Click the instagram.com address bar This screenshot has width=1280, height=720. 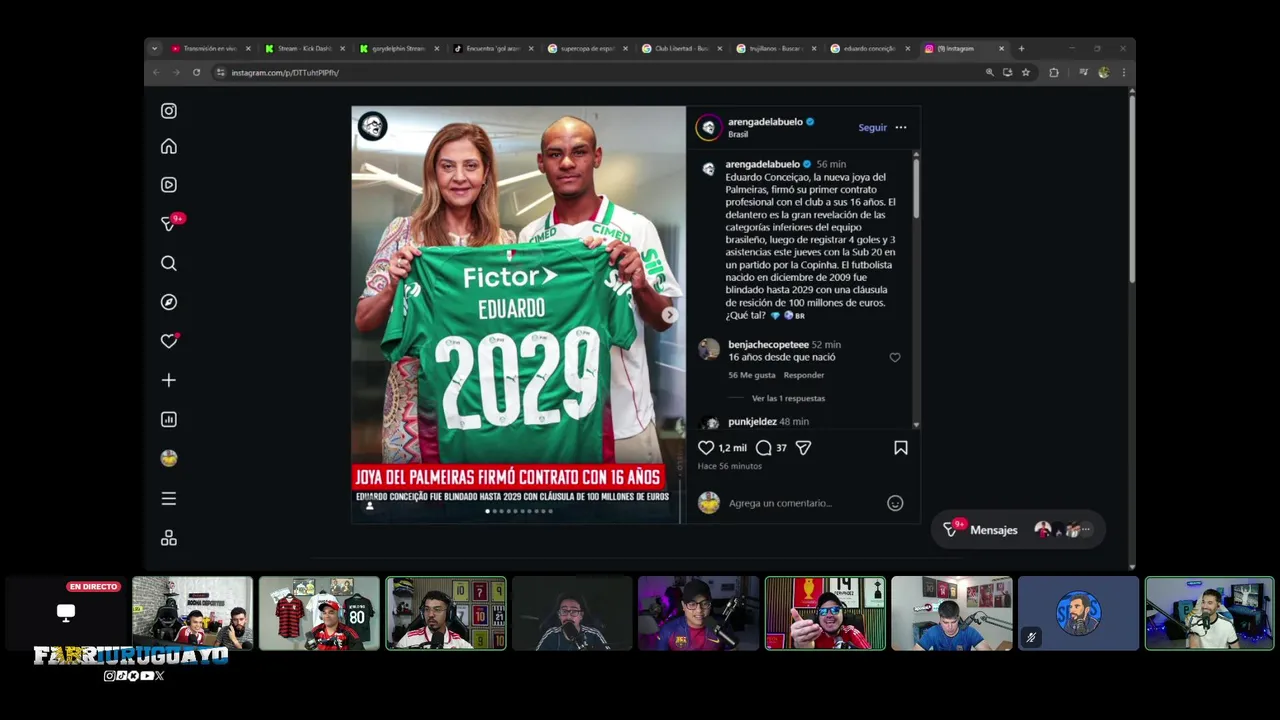click(x=600, y=72)
